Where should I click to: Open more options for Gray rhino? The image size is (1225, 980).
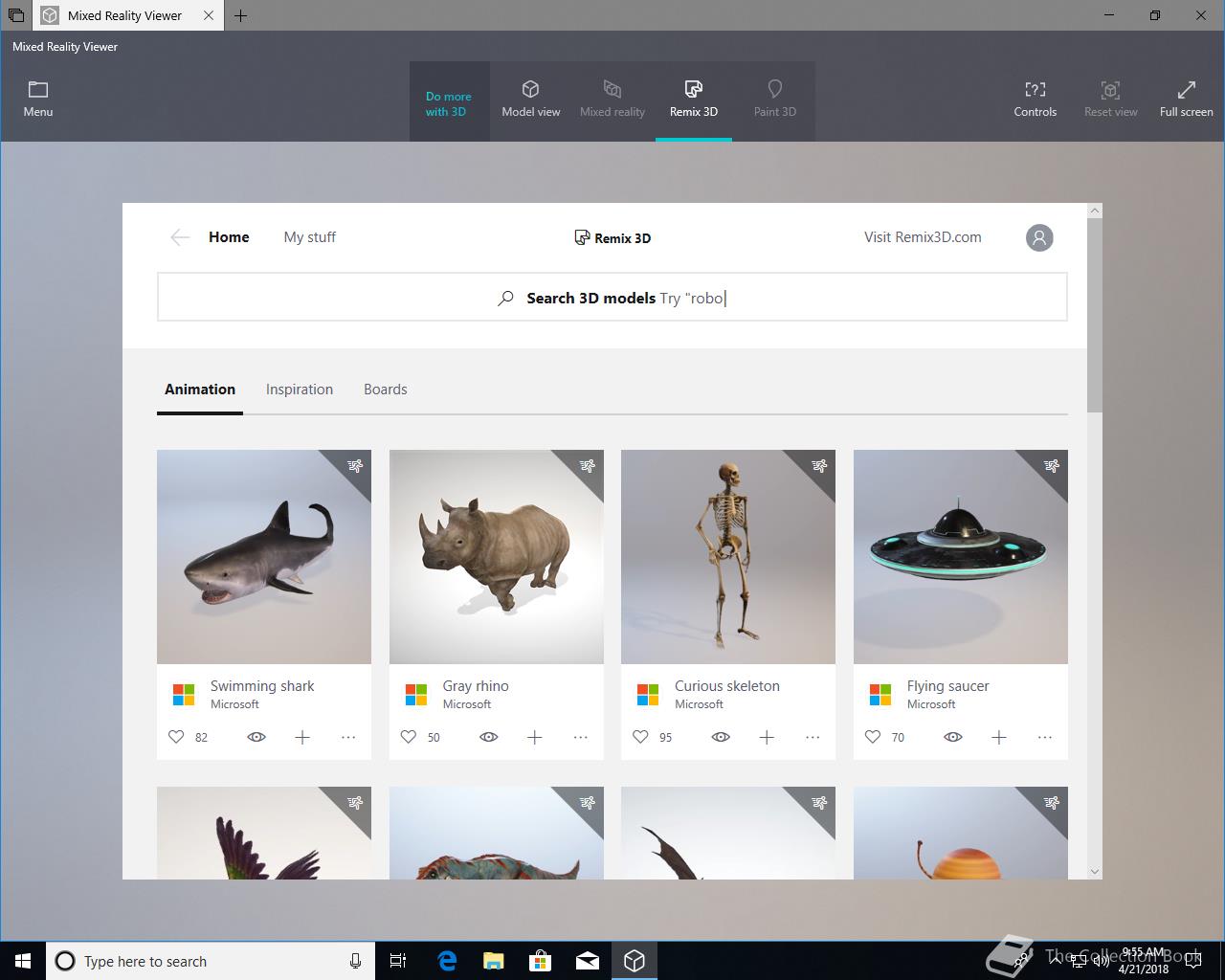pyautogui.click(x=581, y=737)
